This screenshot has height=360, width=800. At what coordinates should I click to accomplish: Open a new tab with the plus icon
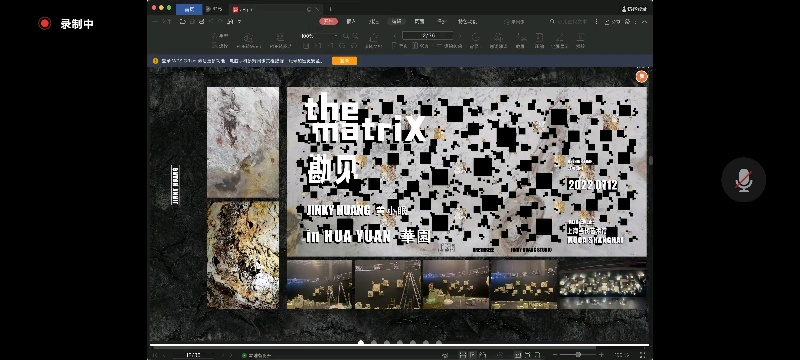pos(330,9)
